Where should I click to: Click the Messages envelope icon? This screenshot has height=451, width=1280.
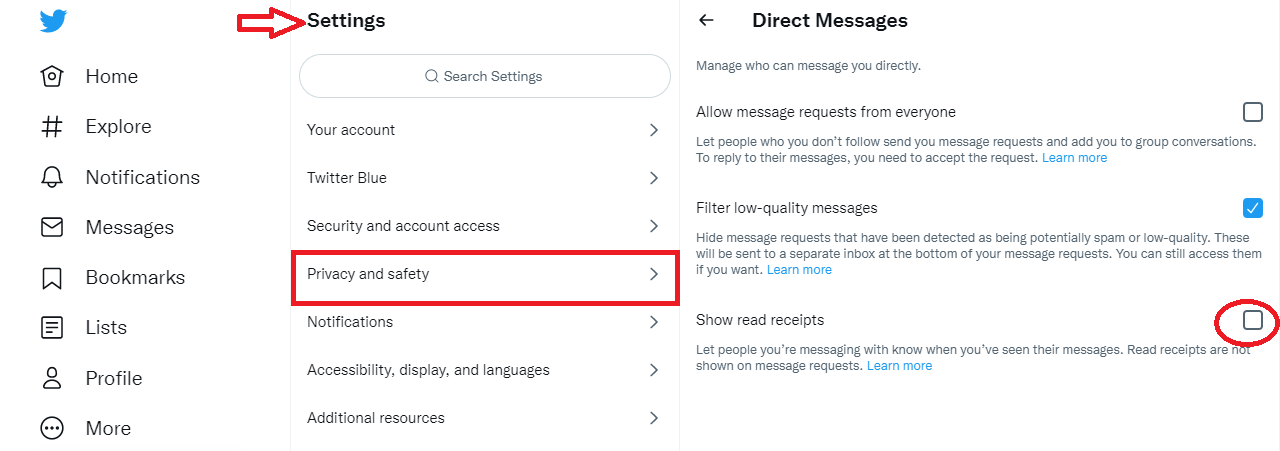52,227
